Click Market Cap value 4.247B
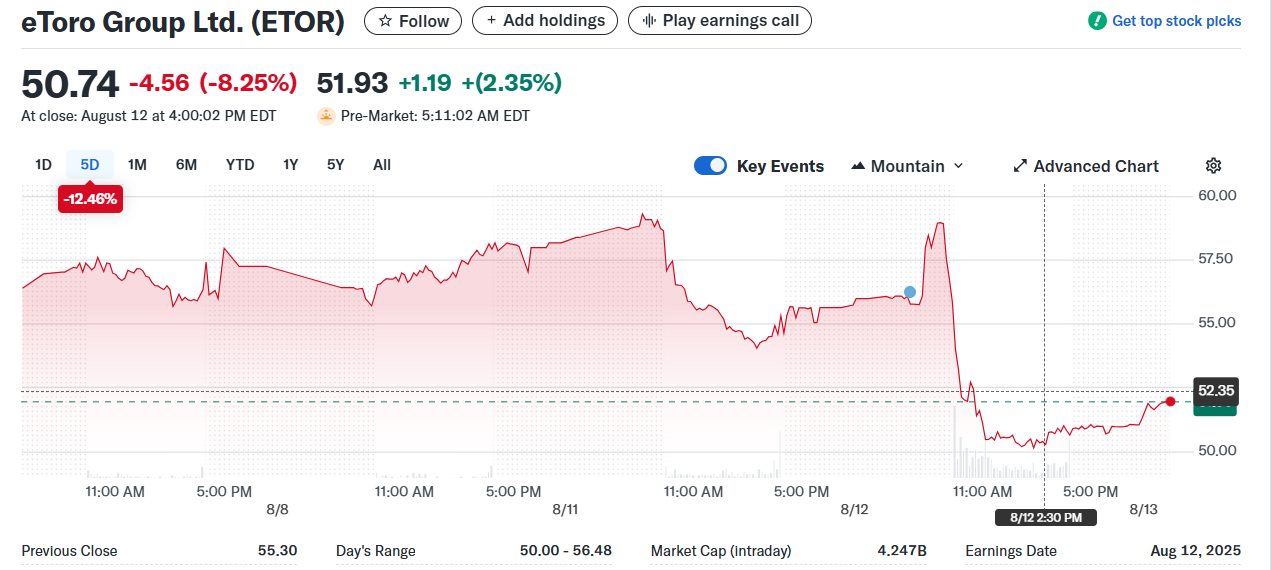This screenshot has height=570, width=1271. click(902, 551)
